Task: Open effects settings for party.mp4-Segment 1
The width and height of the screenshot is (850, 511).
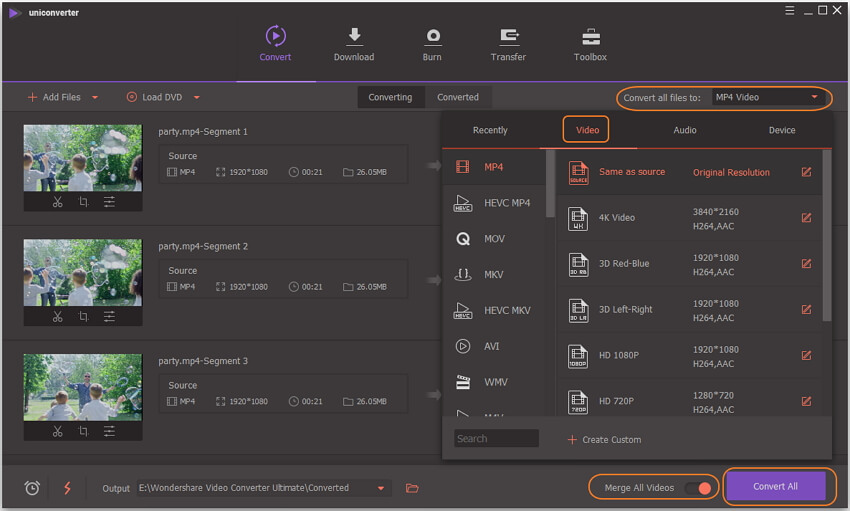Action: 109,202
